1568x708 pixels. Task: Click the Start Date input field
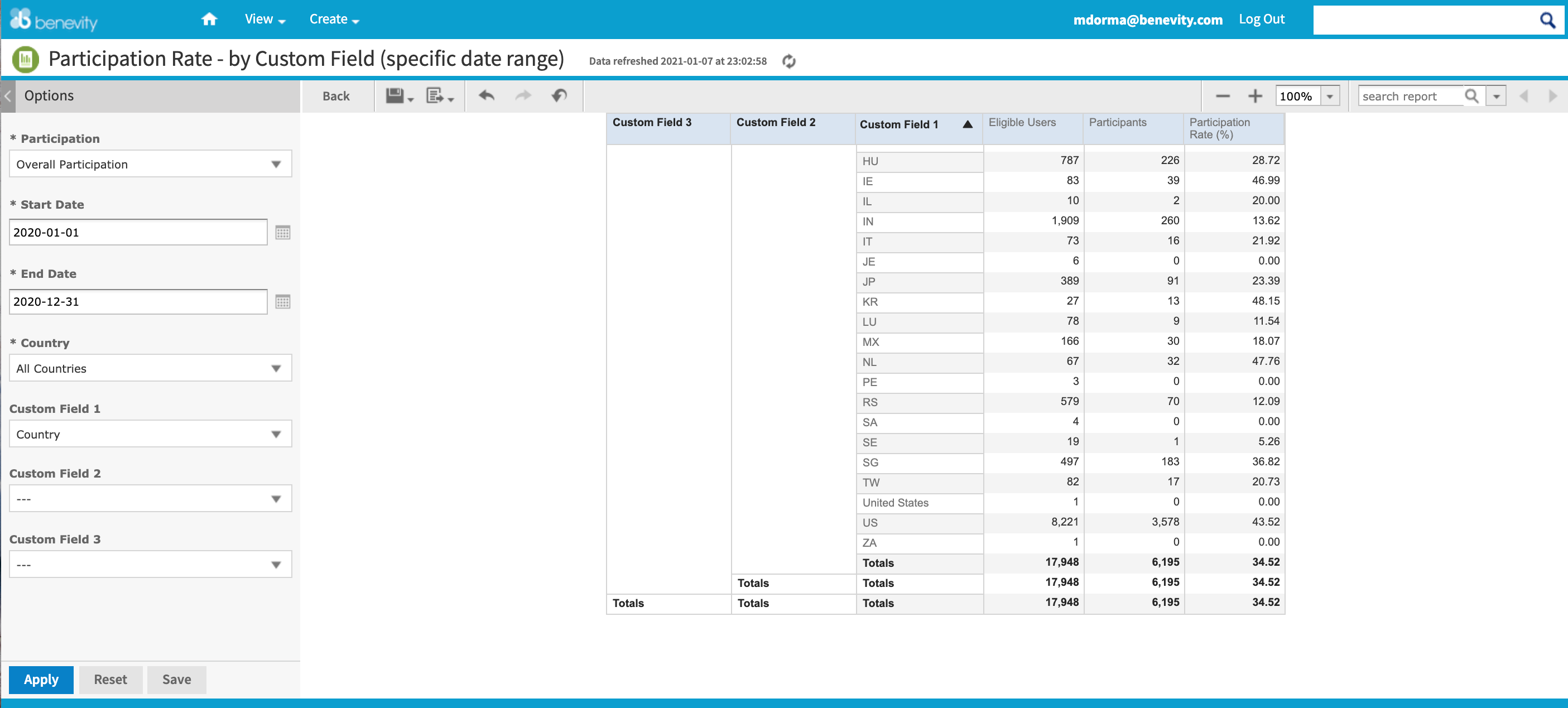138,233
